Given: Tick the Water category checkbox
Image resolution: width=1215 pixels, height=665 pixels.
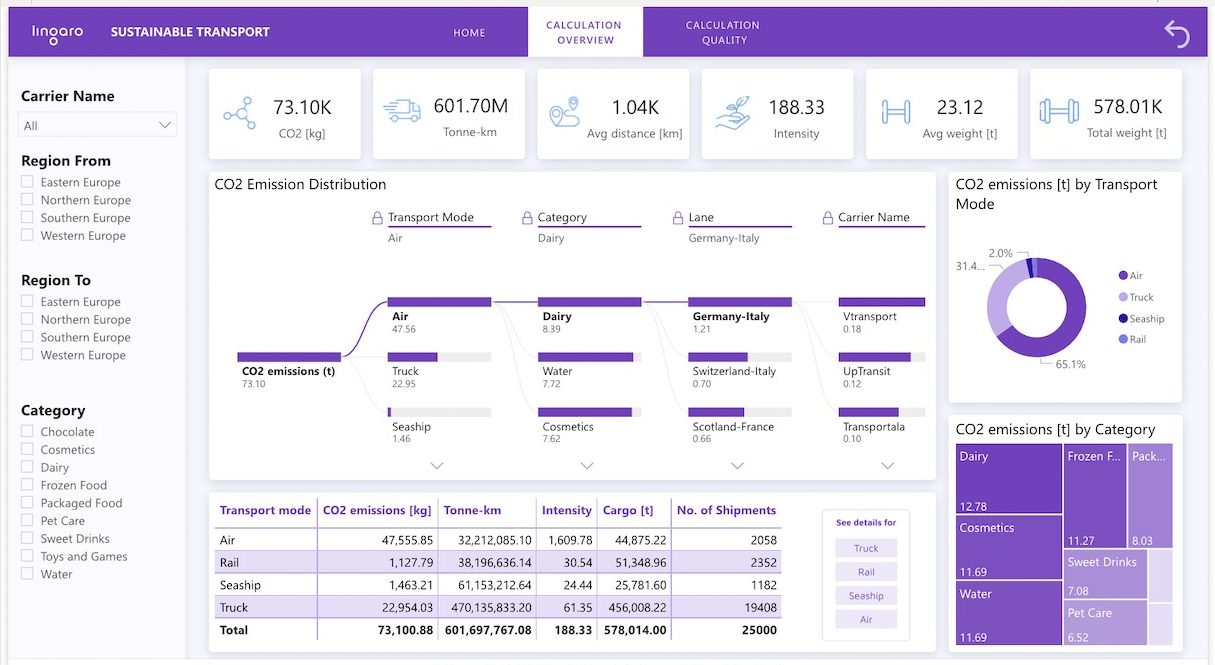Looking at the screenshot, I should pos(28,574).
